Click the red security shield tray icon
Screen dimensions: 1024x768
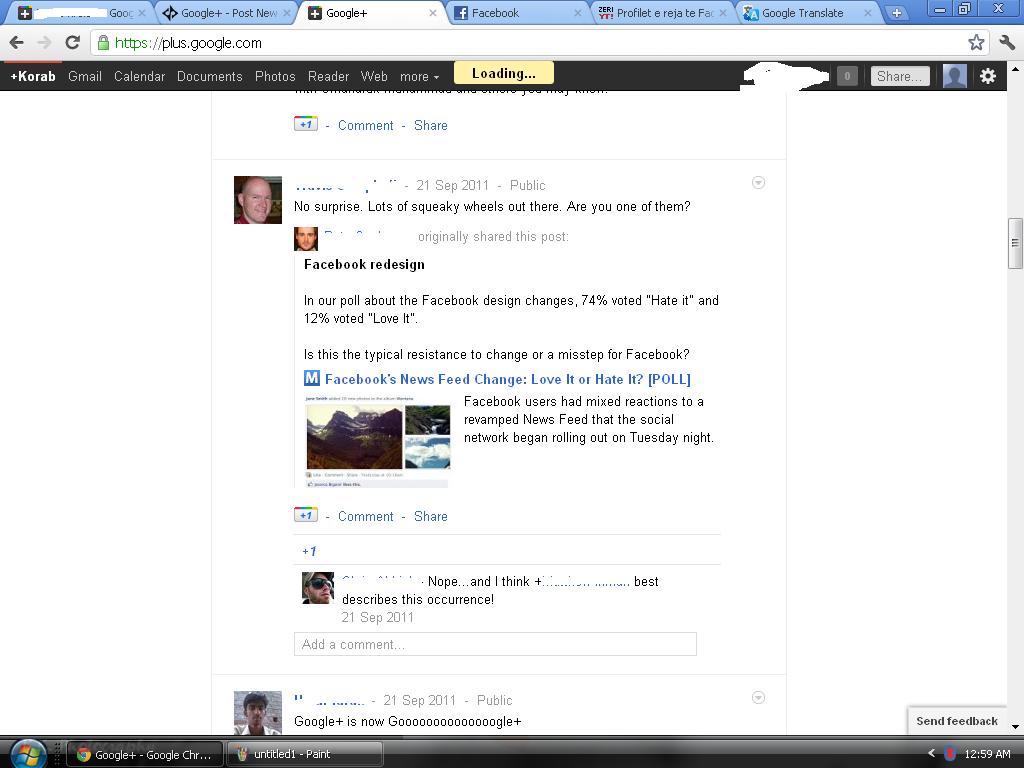[x=950, y=754]
